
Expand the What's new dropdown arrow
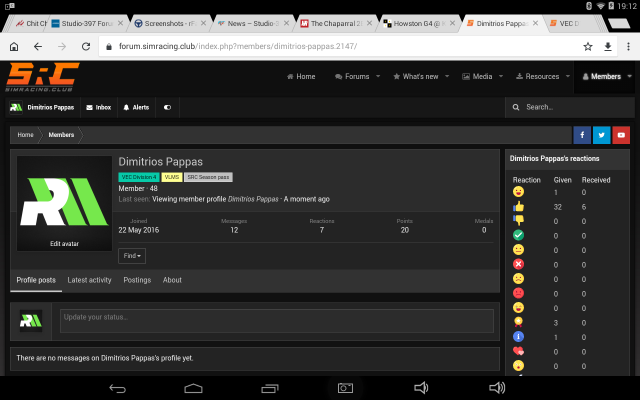pos(447,76)
